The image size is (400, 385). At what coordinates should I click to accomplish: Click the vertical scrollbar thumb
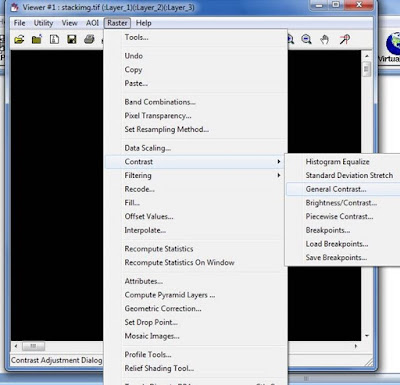(367, 69)
